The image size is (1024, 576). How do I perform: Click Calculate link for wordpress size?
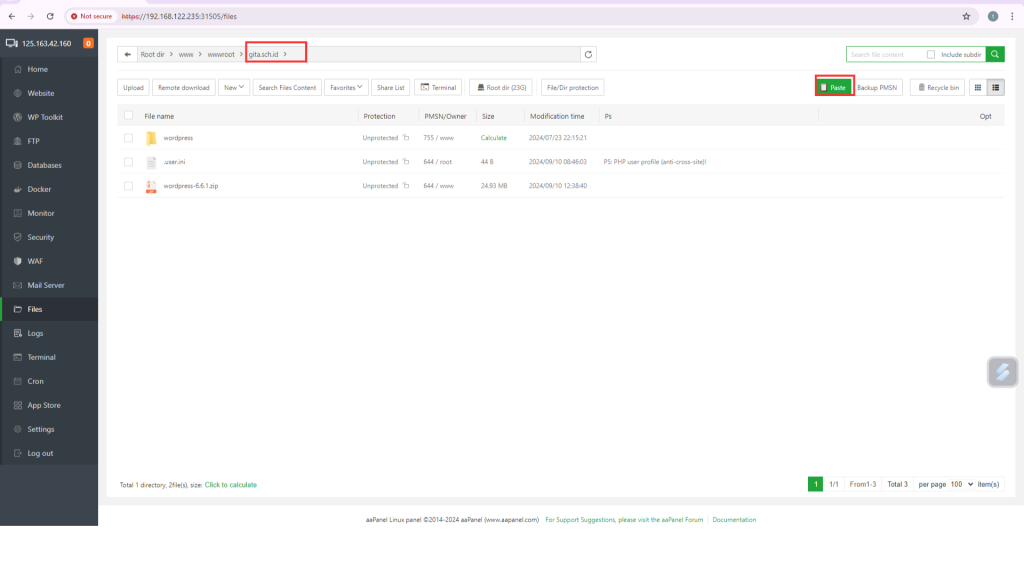493,138
